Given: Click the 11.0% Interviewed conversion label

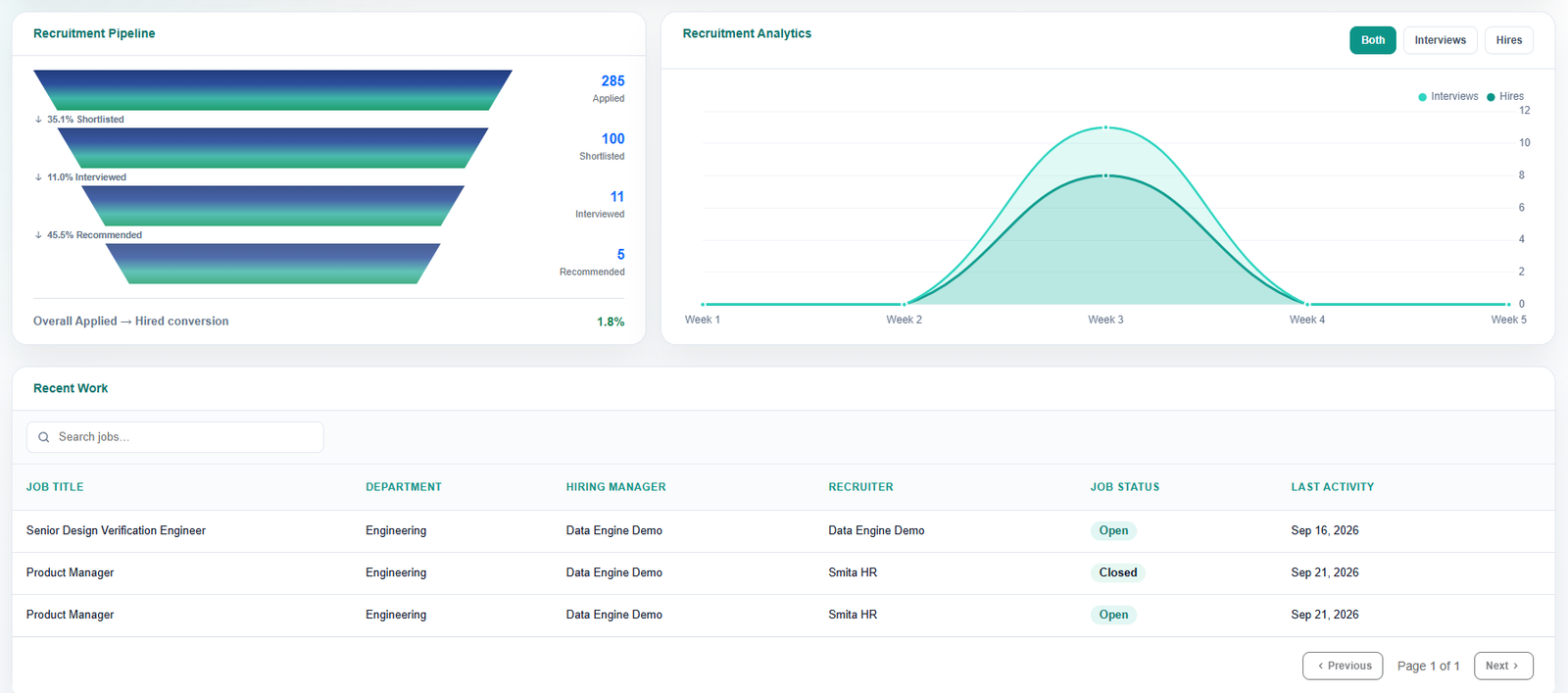Looking at the screenshot, I should pyautogui.click(x=86, y=177).
